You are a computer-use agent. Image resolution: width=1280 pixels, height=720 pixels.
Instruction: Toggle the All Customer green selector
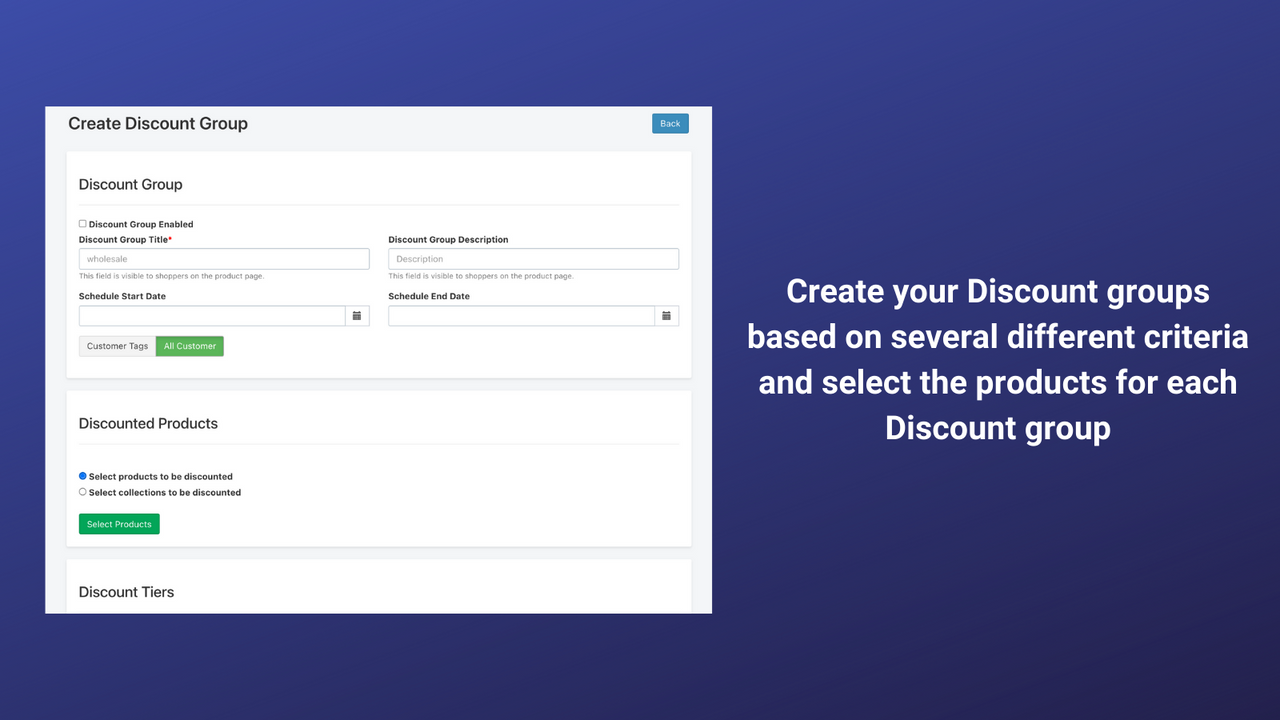(189, 345)
